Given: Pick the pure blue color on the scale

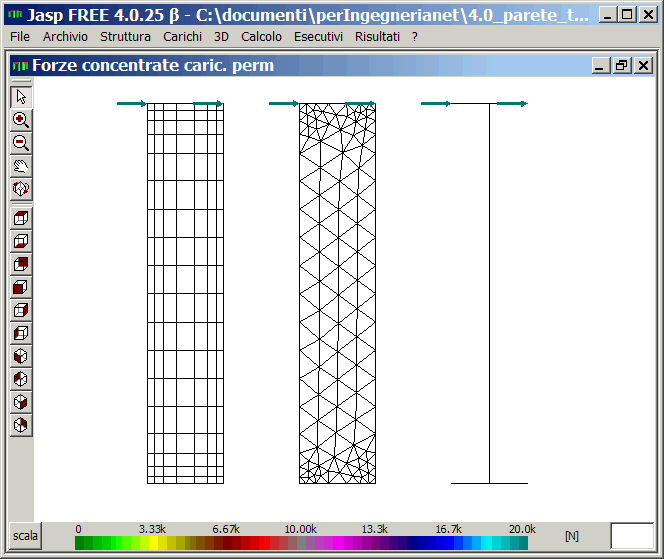Looking at the screenshot, I should tap(448, 543).
